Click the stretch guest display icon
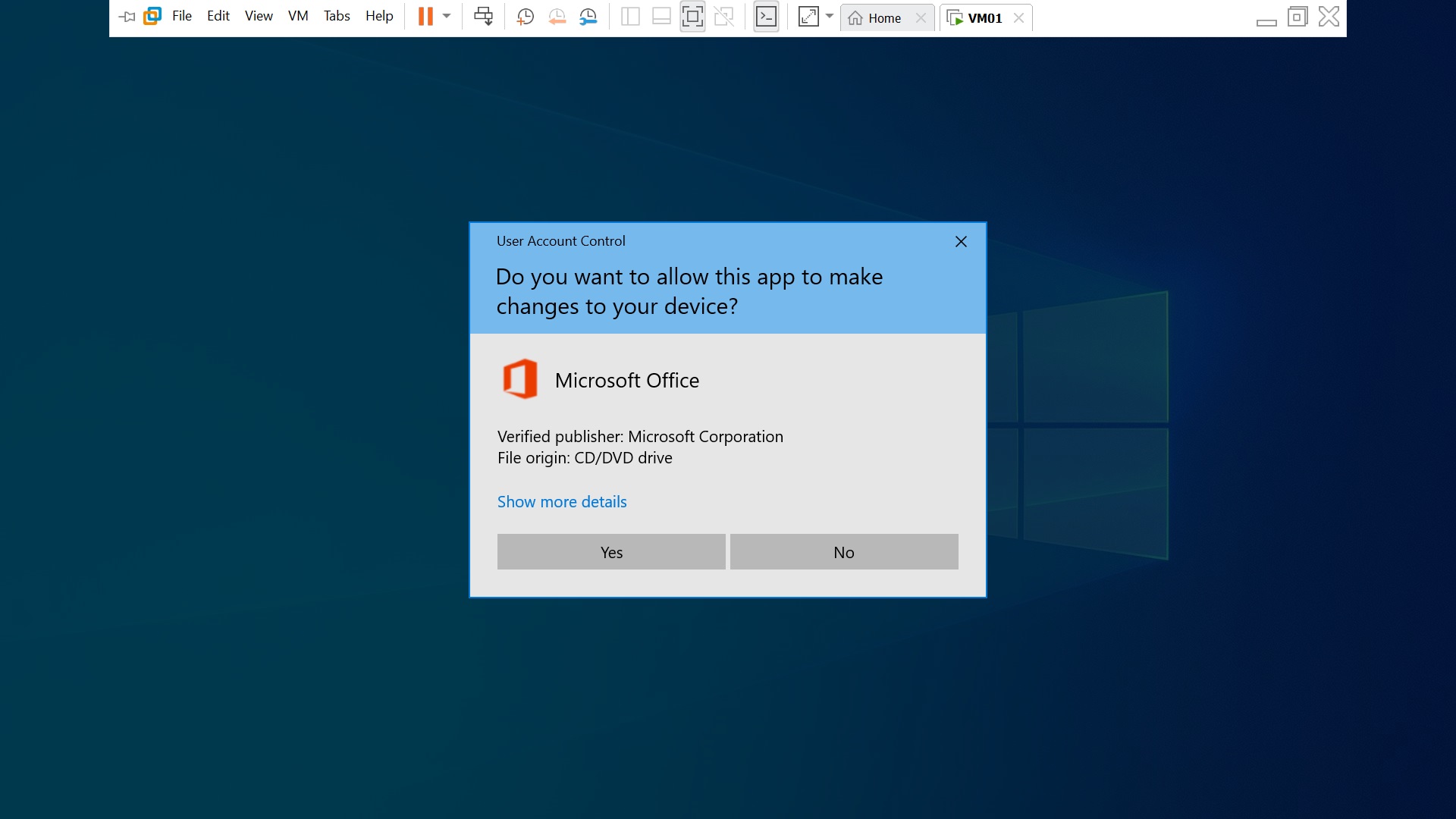1456x819 pixels. [808, 16]
